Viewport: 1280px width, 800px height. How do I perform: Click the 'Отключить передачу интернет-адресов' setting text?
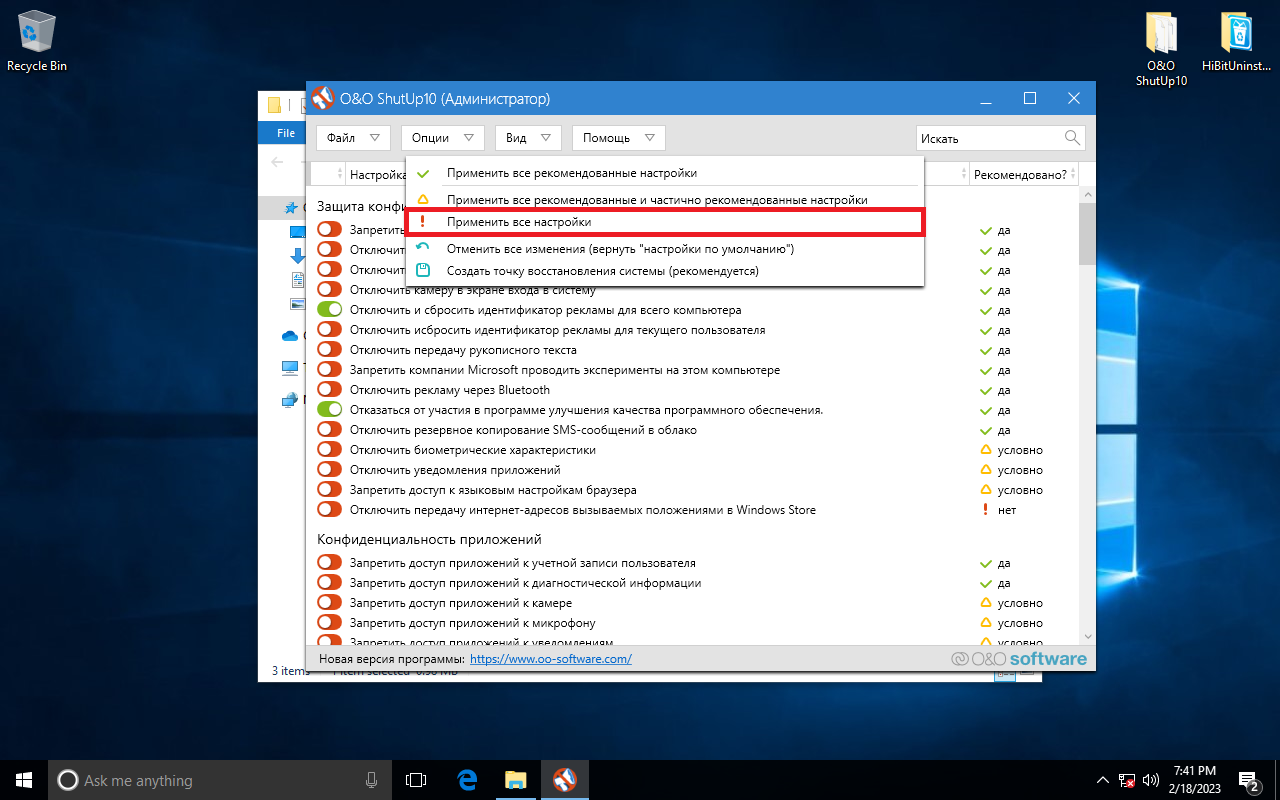click(582, 510)
